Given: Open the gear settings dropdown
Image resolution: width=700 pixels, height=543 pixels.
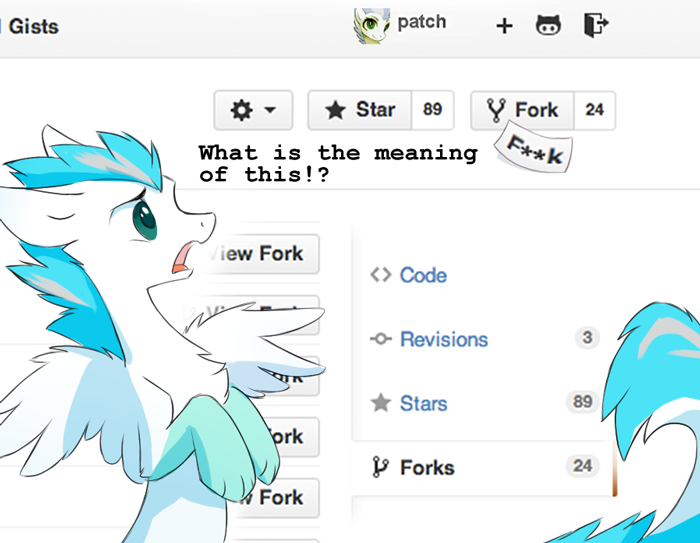Looking at the screenshot, I should [x=253, y=110].
